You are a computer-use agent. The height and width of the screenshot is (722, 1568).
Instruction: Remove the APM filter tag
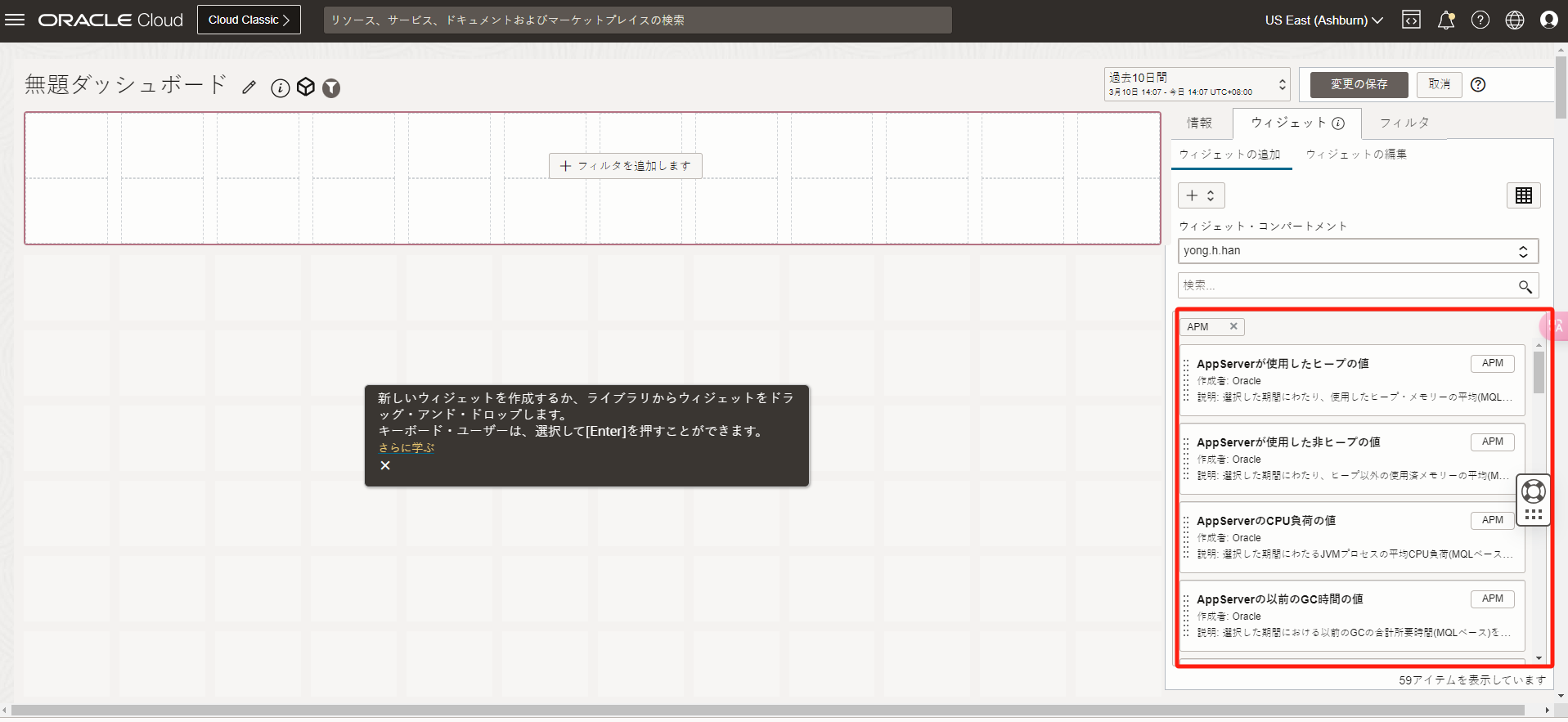[x=1233, y=326]
